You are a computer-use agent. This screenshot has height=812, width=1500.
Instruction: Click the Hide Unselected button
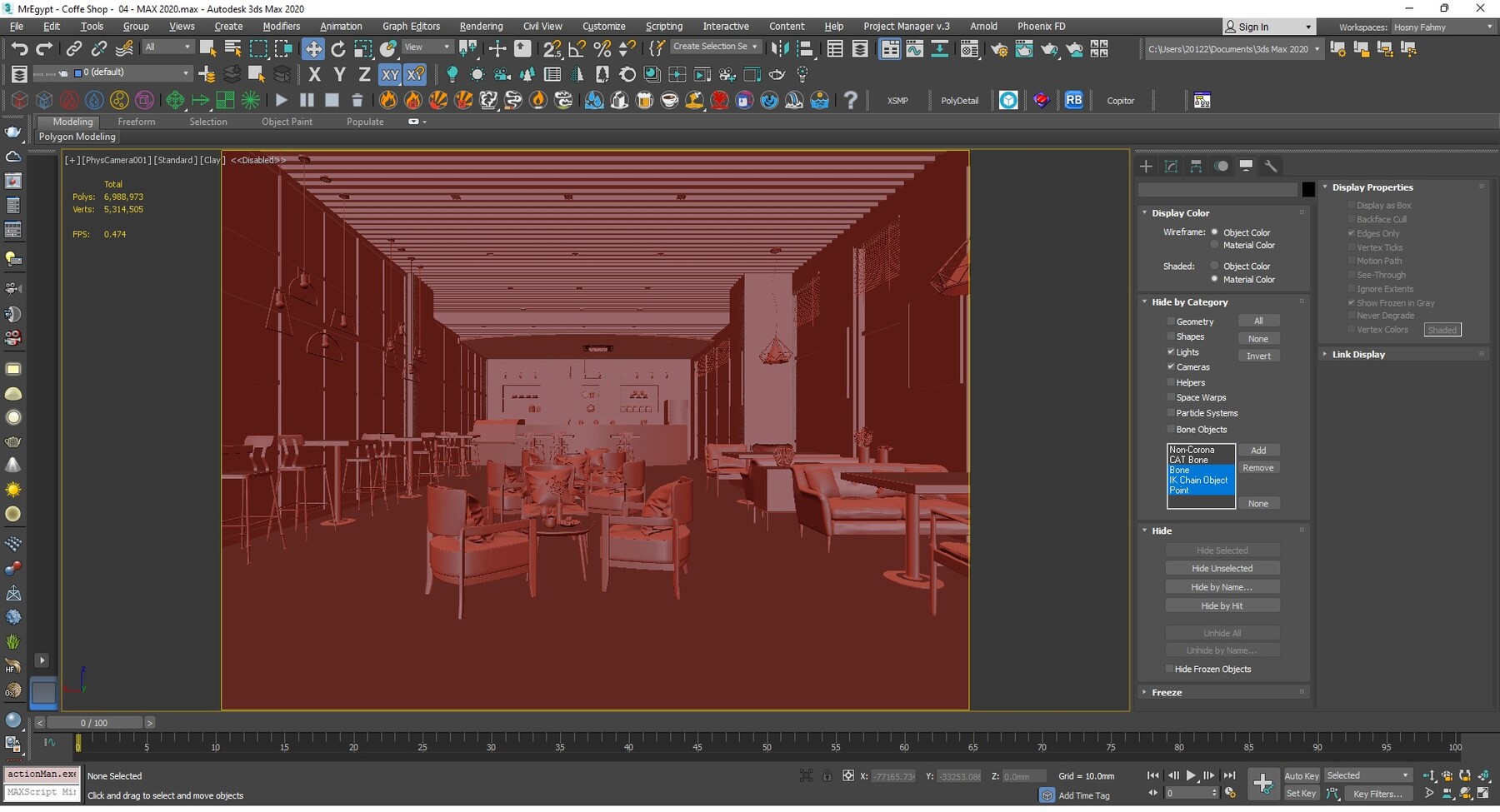1222,568
